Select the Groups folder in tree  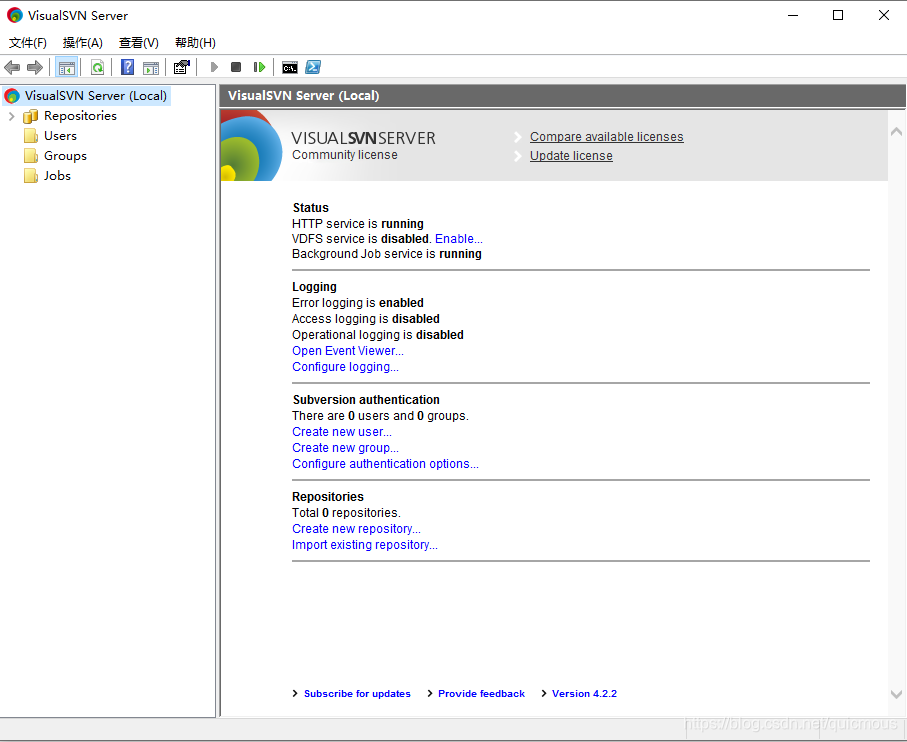click(65, 156)
